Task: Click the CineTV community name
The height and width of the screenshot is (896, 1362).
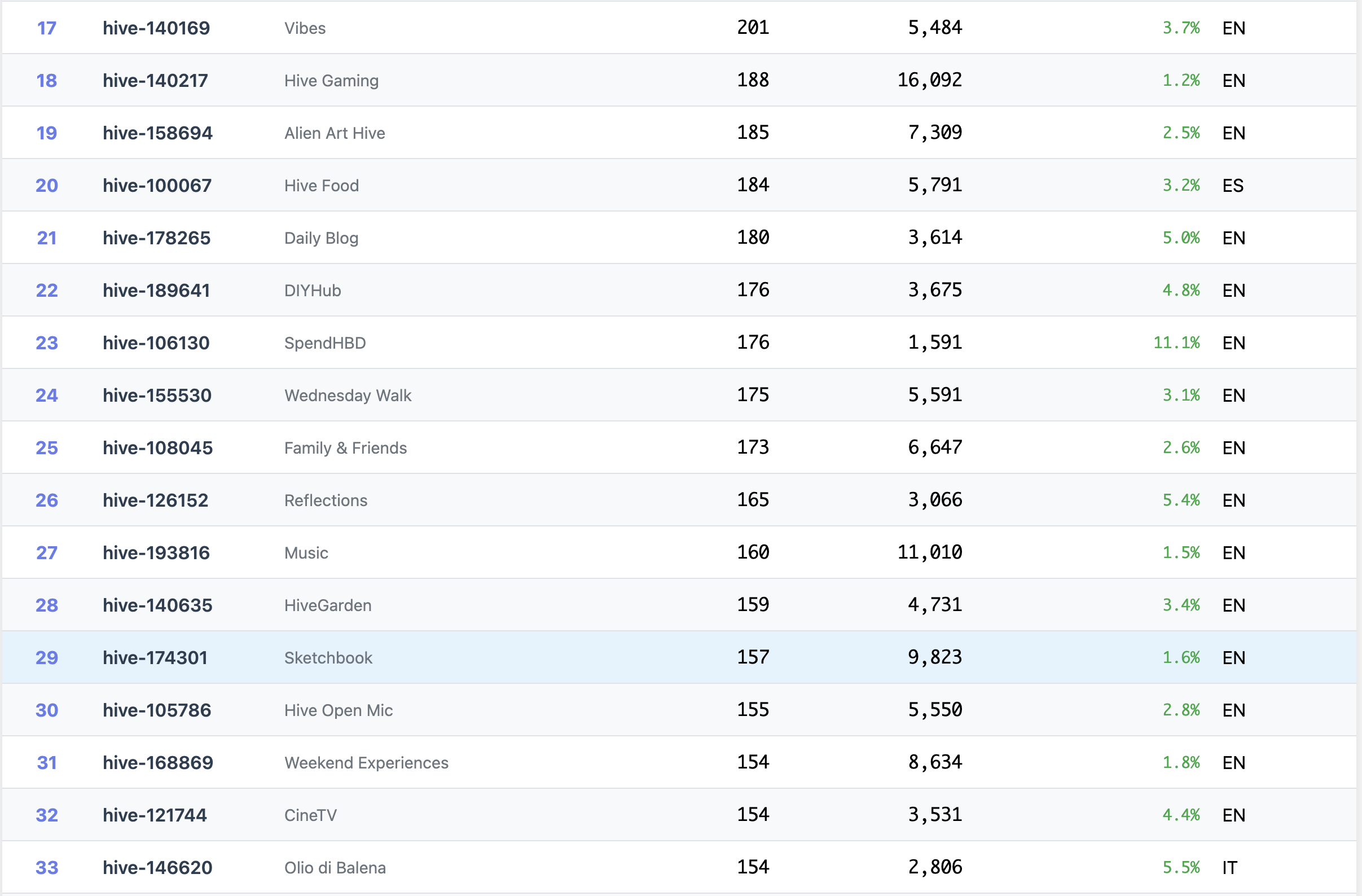Action: (310, 815)
